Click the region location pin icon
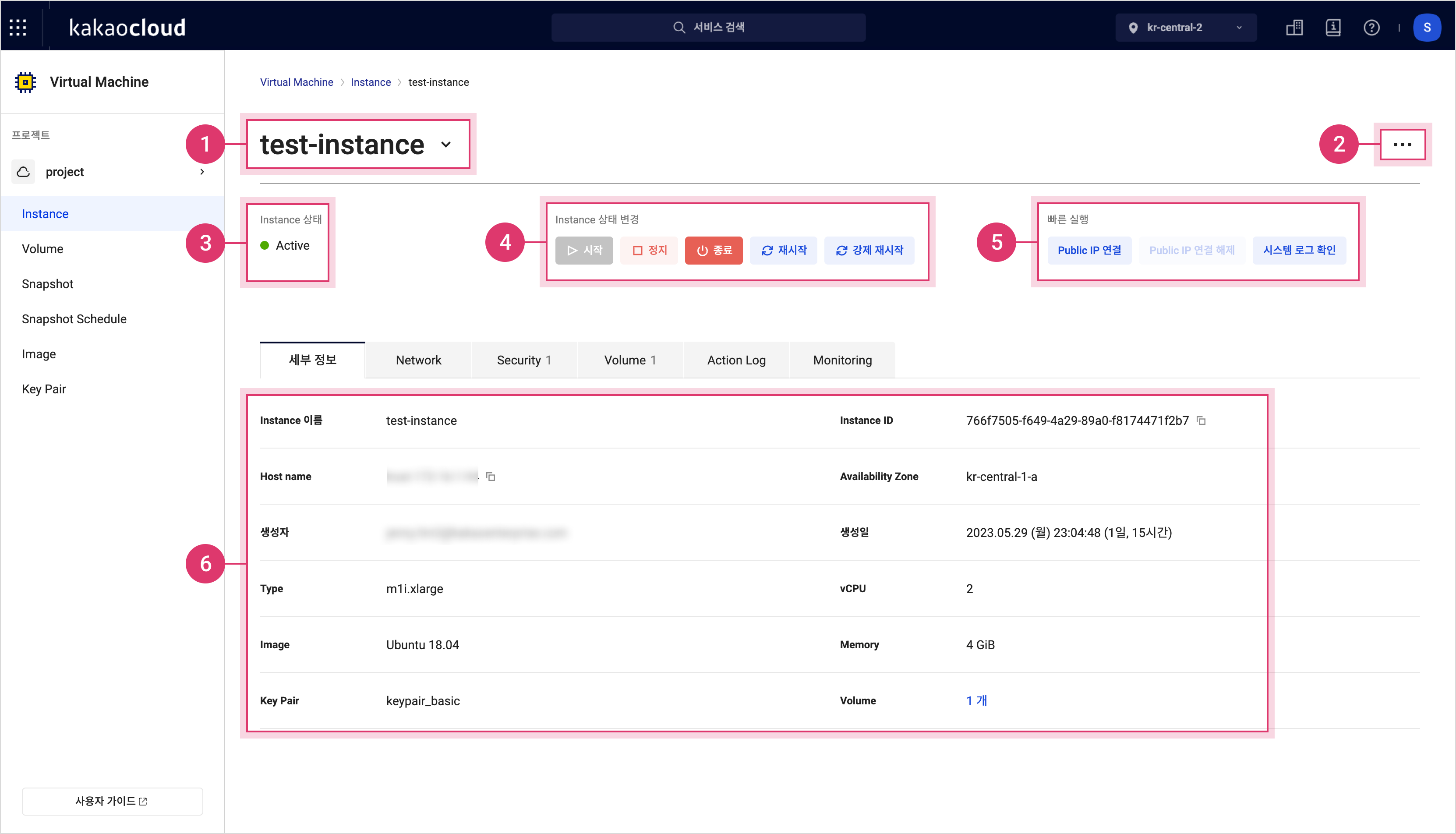The image size is (1456, 834). 1132,28
